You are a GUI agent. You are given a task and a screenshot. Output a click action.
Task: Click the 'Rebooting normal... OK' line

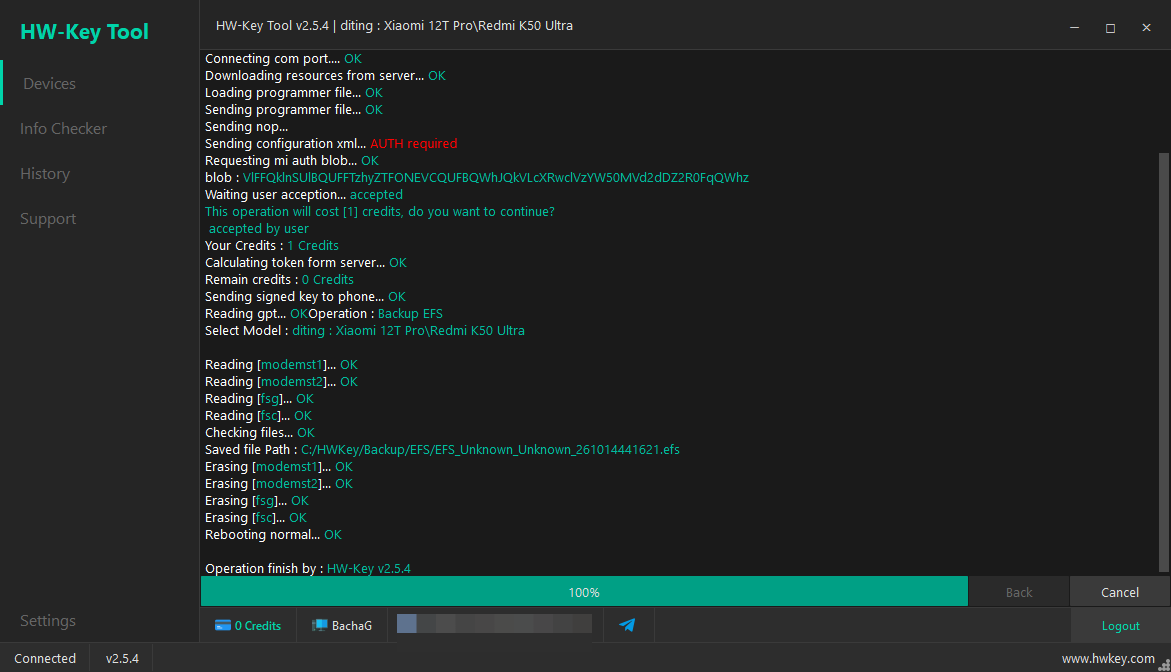pos(273,535)
